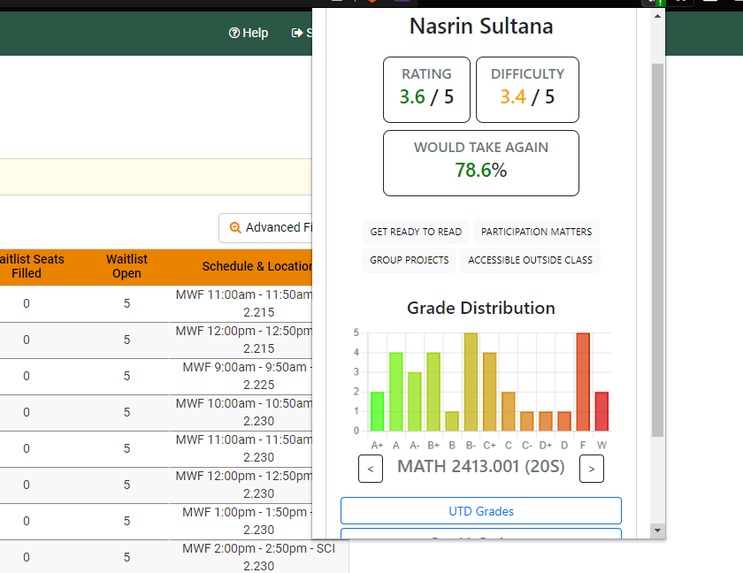Click the MATH 2413.001 (20S) course label
The width and height of the screenshot is (743, 573).
tap(481, 467)
